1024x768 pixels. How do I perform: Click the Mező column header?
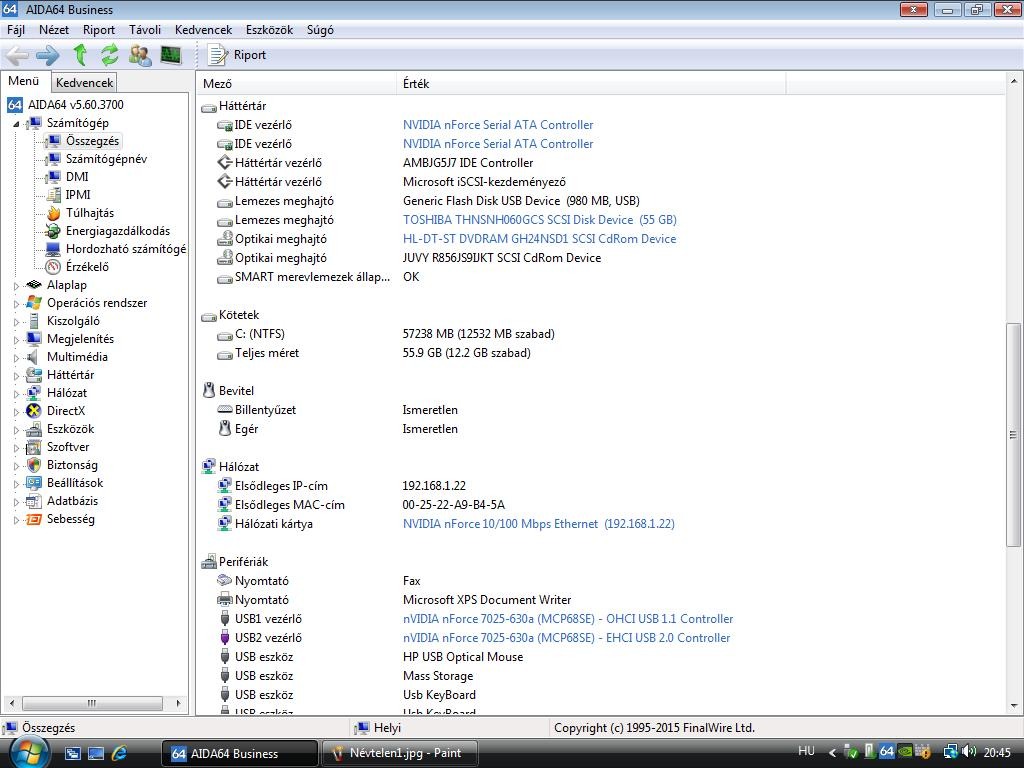tap(297, 84)
